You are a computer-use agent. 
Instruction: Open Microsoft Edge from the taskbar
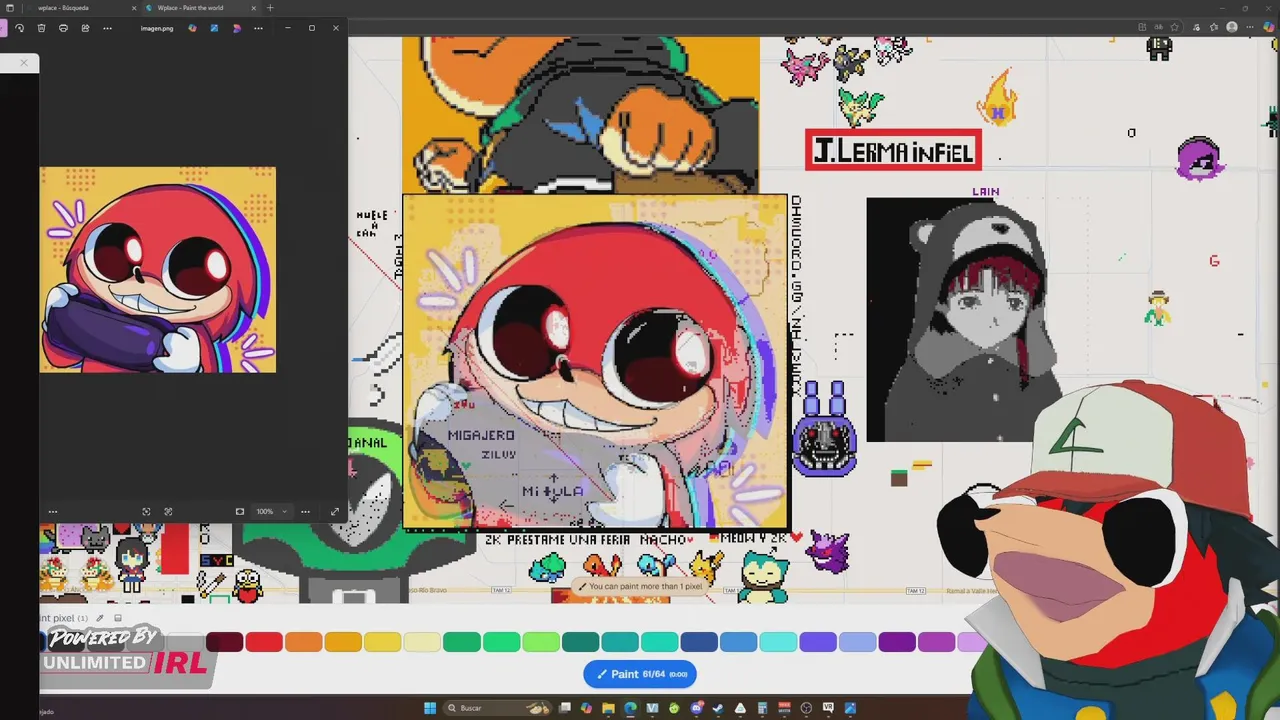pos(630,708)
